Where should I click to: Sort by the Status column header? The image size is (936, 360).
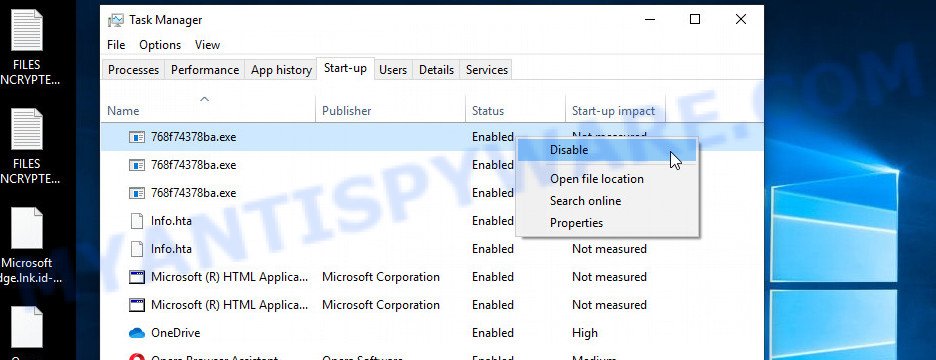(x=515, y=110)
